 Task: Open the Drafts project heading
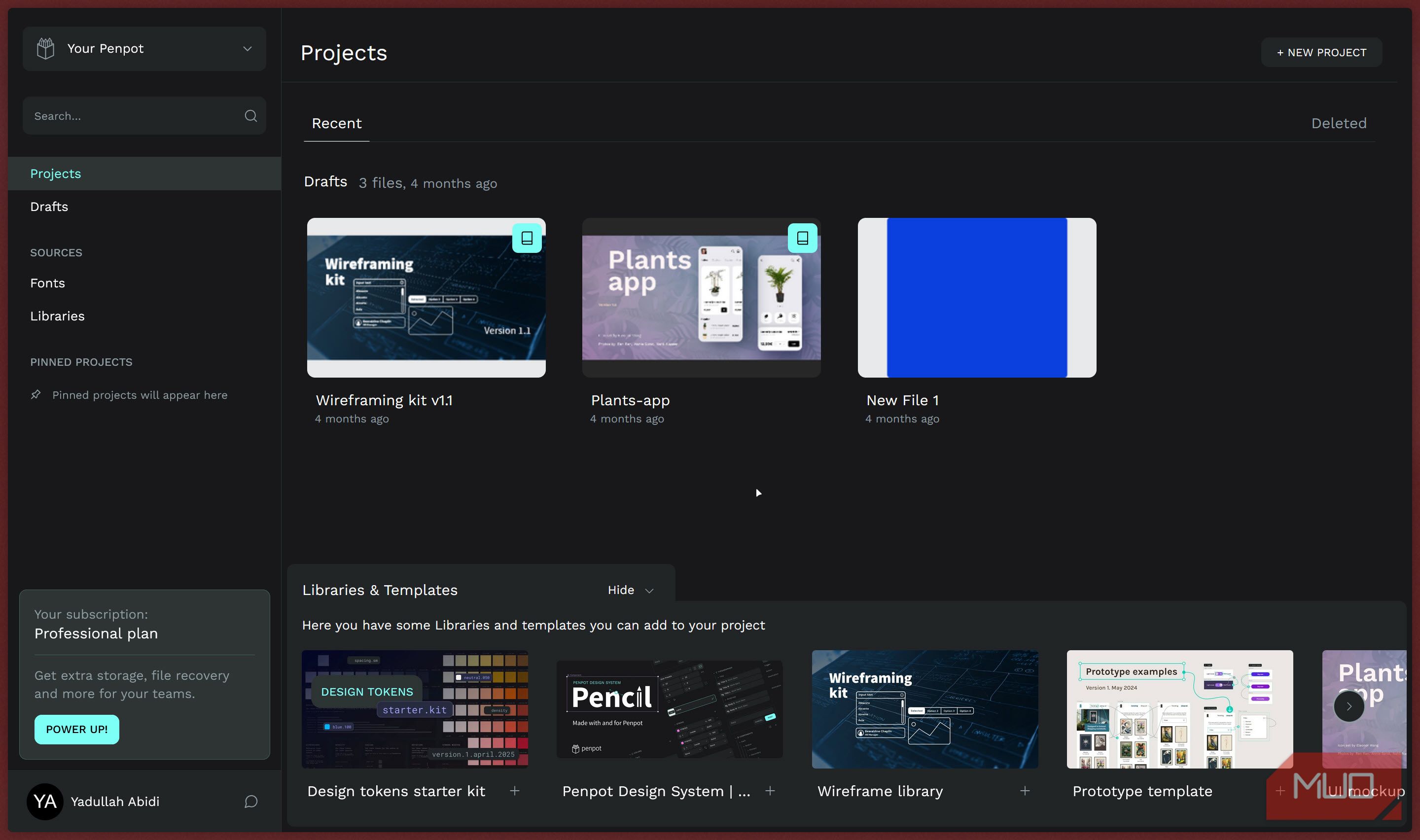pyautogui.click(x=325, y=182)
